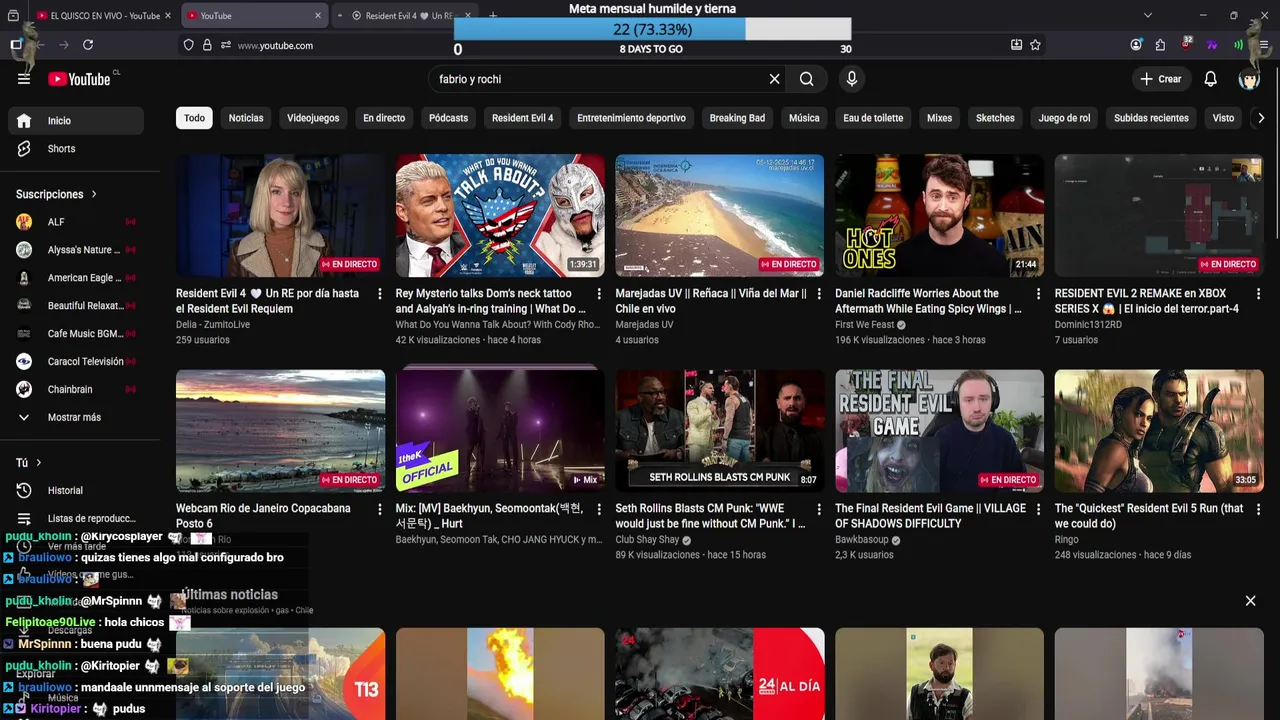Bookmark this page with the star icon

pos(1035,45)
